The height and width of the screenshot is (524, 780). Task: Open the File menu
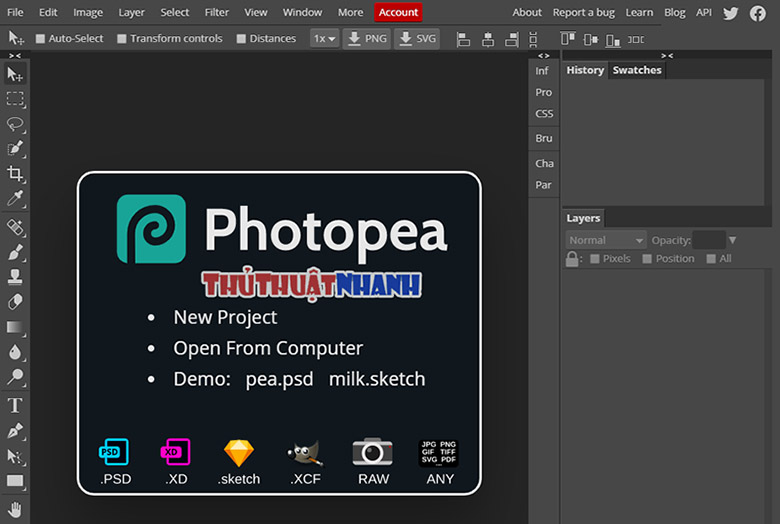click(15, 12)
